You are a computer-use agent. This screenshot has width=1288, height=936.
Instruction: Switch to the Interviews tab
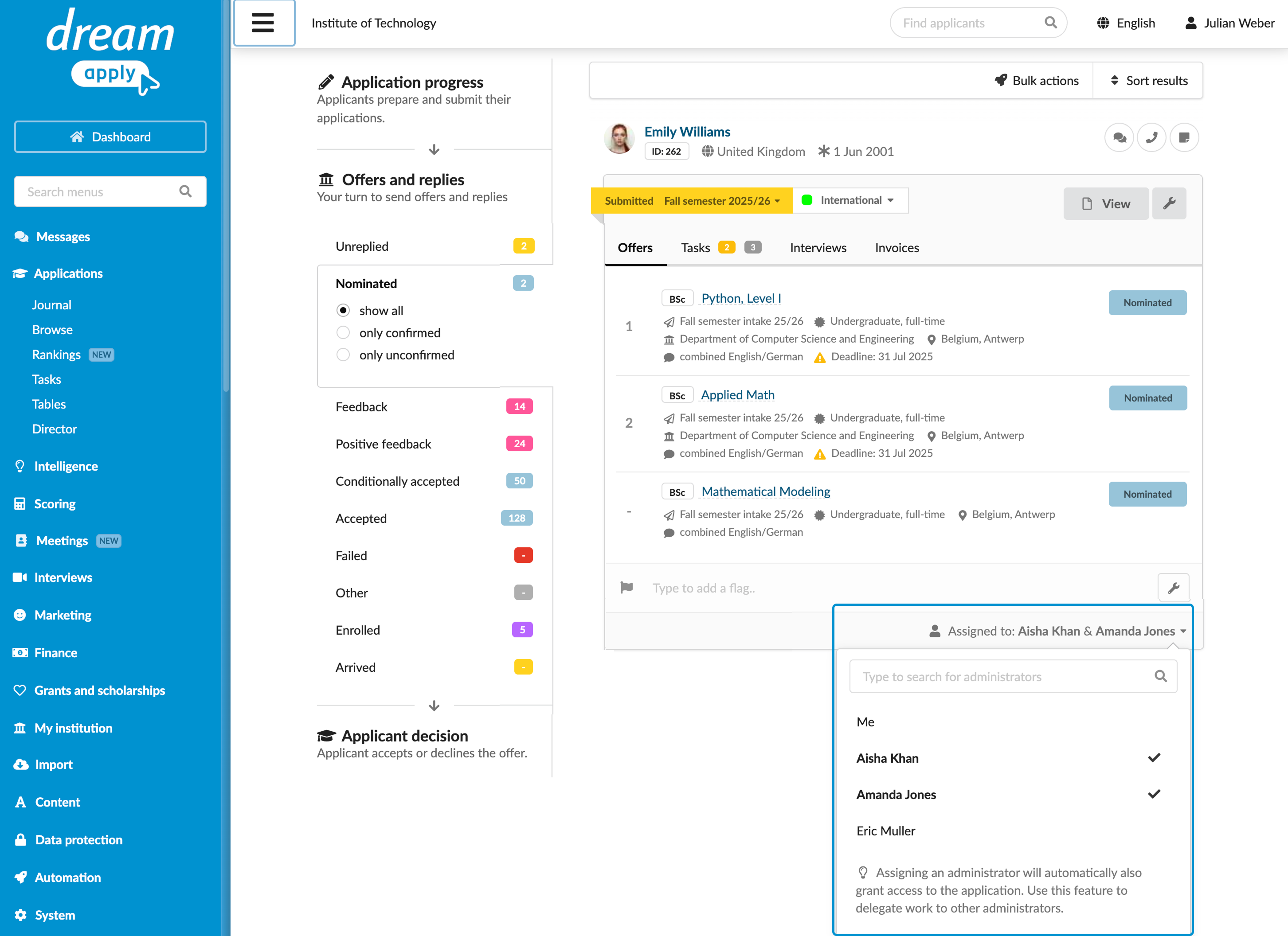click(x=818, y=247)
